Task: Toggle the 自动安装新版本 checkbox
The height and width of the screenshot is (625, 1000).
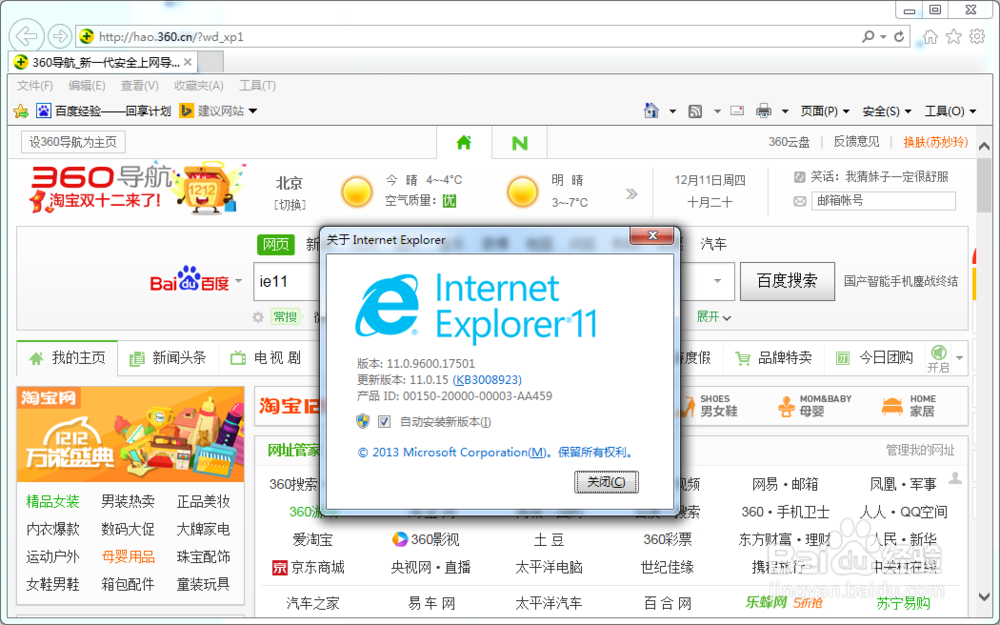Action: 384,422
